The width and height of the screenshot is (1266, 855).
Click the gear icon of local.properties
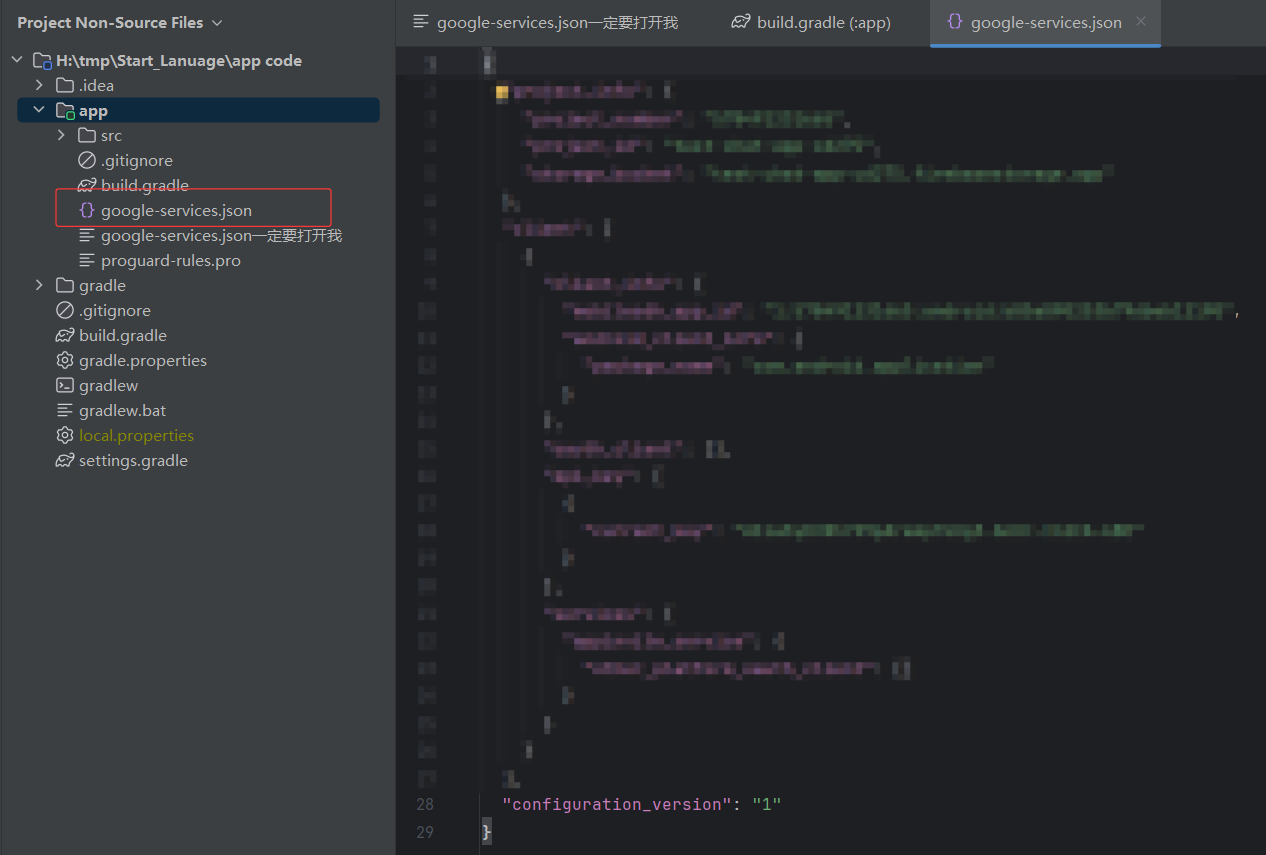(65, 435)
